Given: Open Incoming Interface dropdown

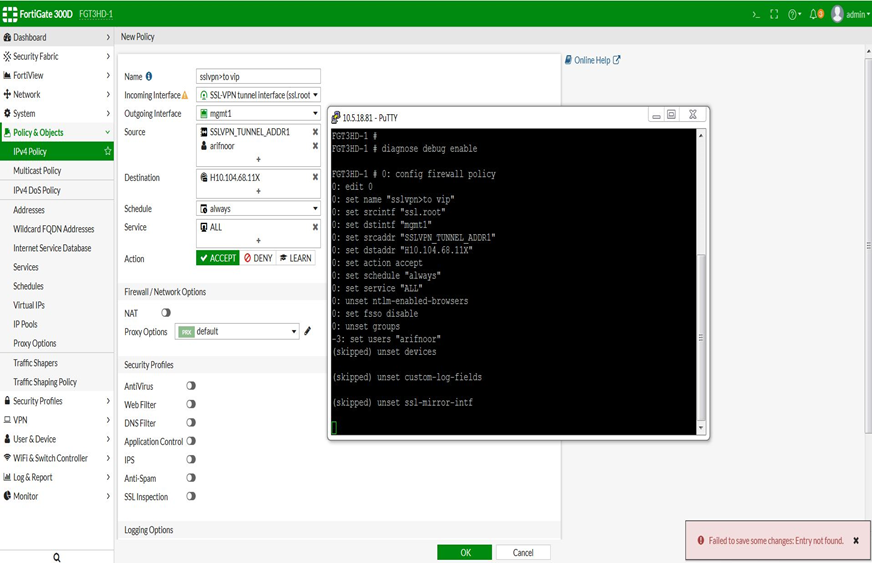Looking at the screenshot, I should coord(259,95).
